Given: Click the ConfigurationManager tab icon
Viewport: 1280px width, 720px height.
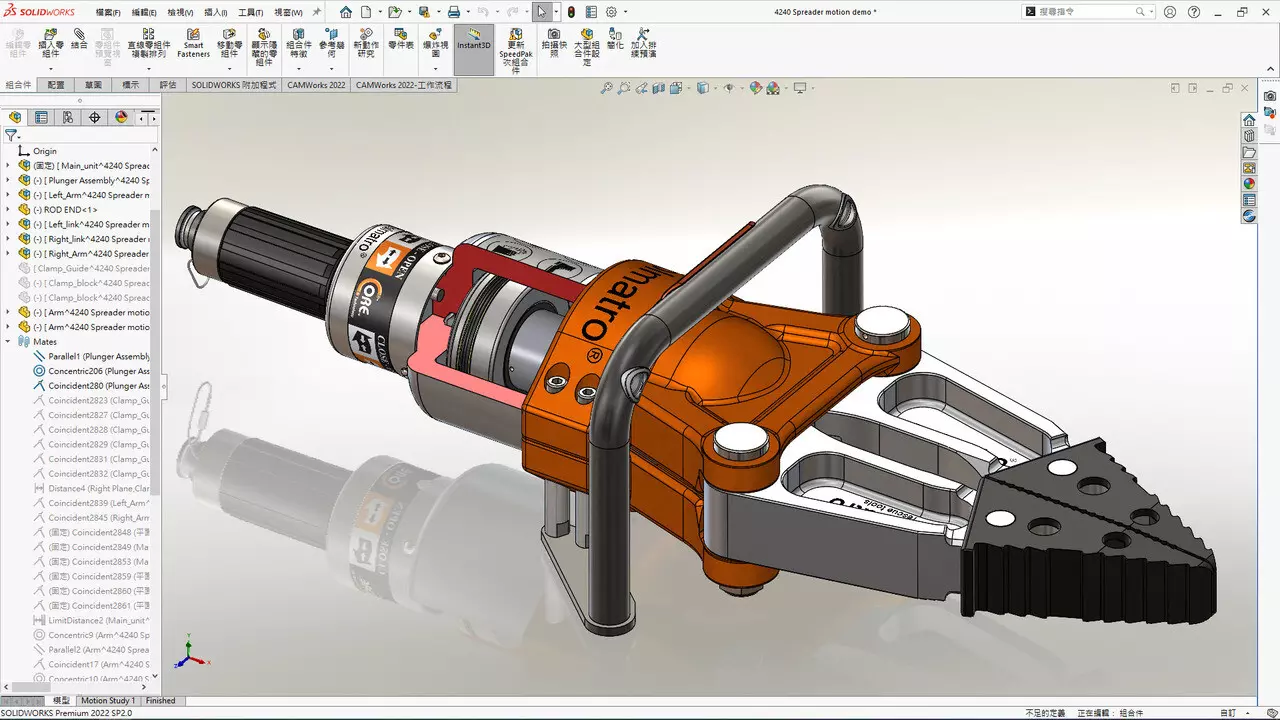Looking at the screenshot, I should (x=68, y=117).
